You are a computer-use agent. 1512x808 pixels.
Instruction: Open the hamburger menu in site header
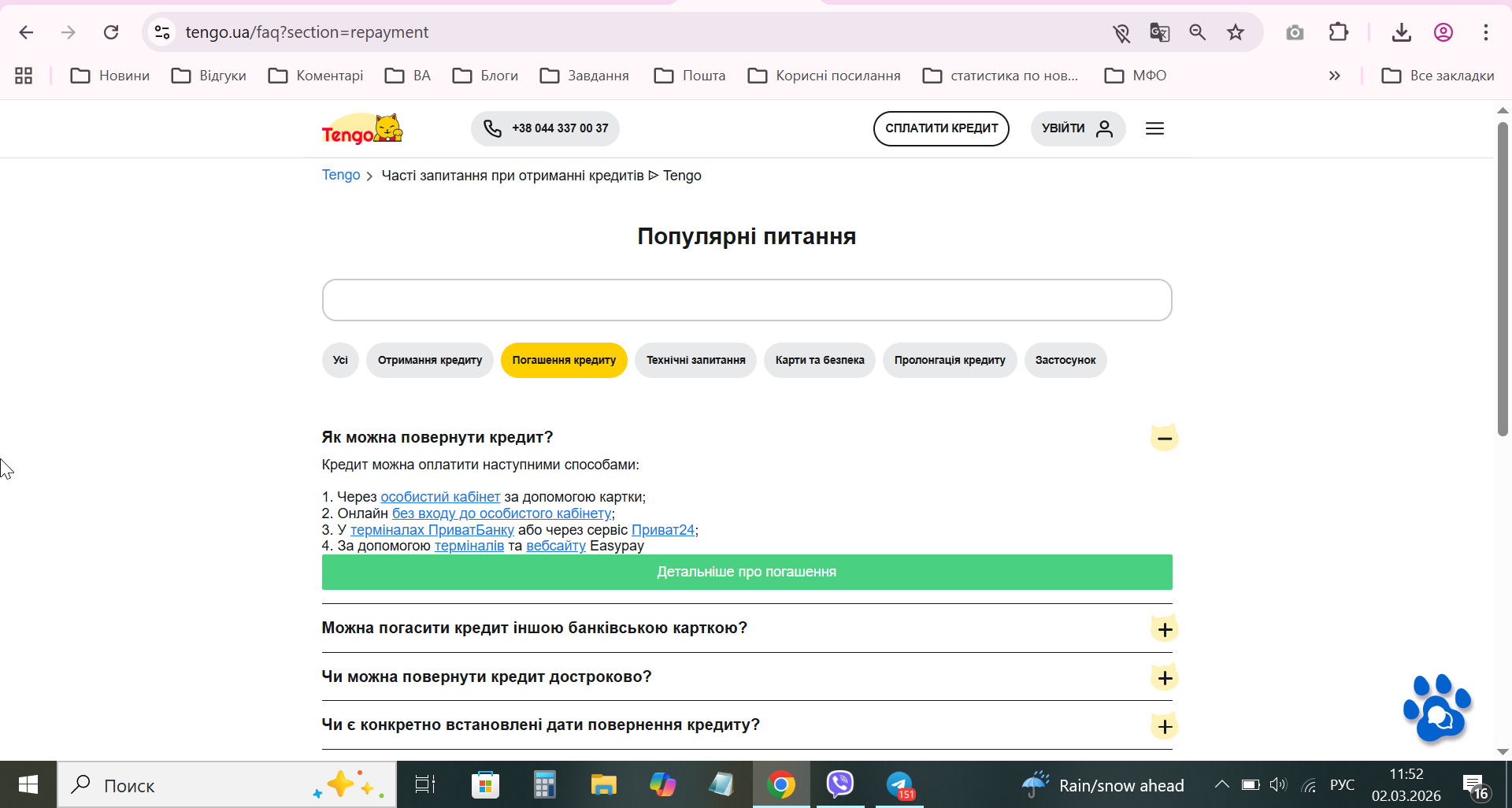[x=1154, y=128]
